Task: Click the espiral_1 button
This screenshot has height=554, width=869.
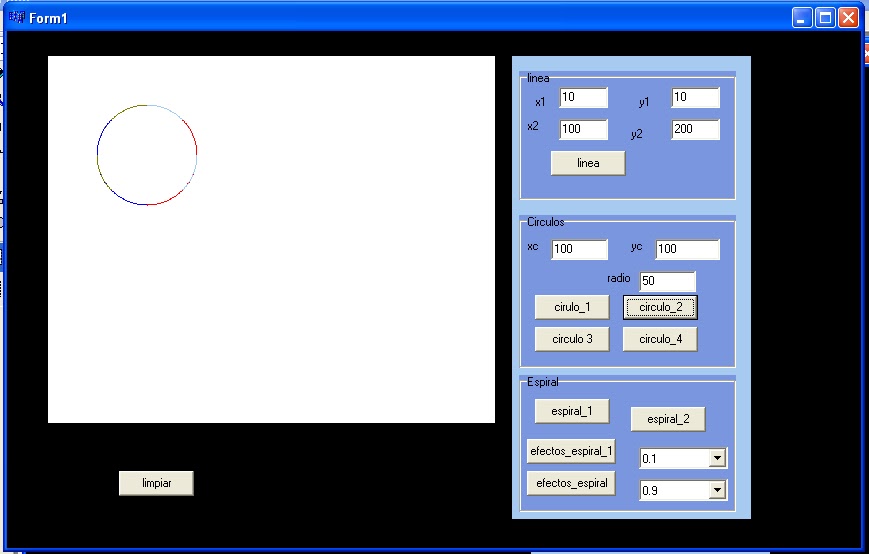Action: pos(572,411)
